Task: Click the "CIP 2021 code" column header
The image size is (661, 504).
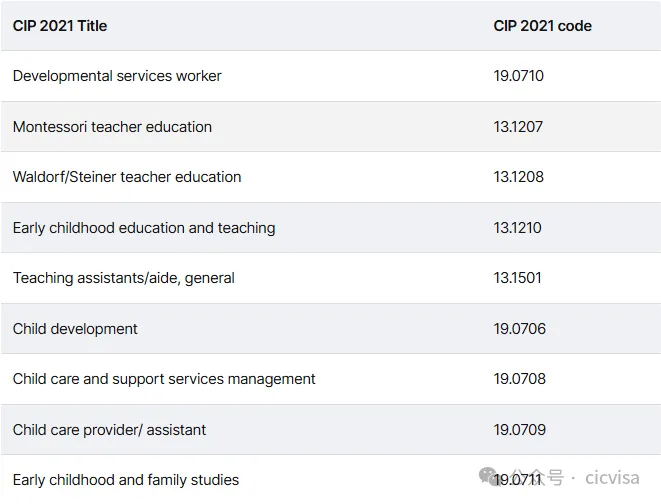Action: pos(542,26)
